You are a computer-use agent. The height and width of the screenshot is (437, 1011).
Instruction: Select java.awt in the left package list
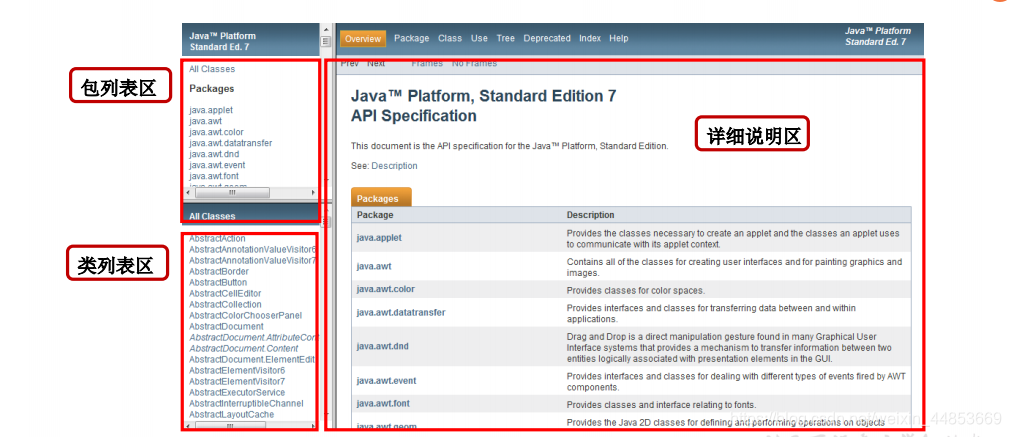pos(206,121)
